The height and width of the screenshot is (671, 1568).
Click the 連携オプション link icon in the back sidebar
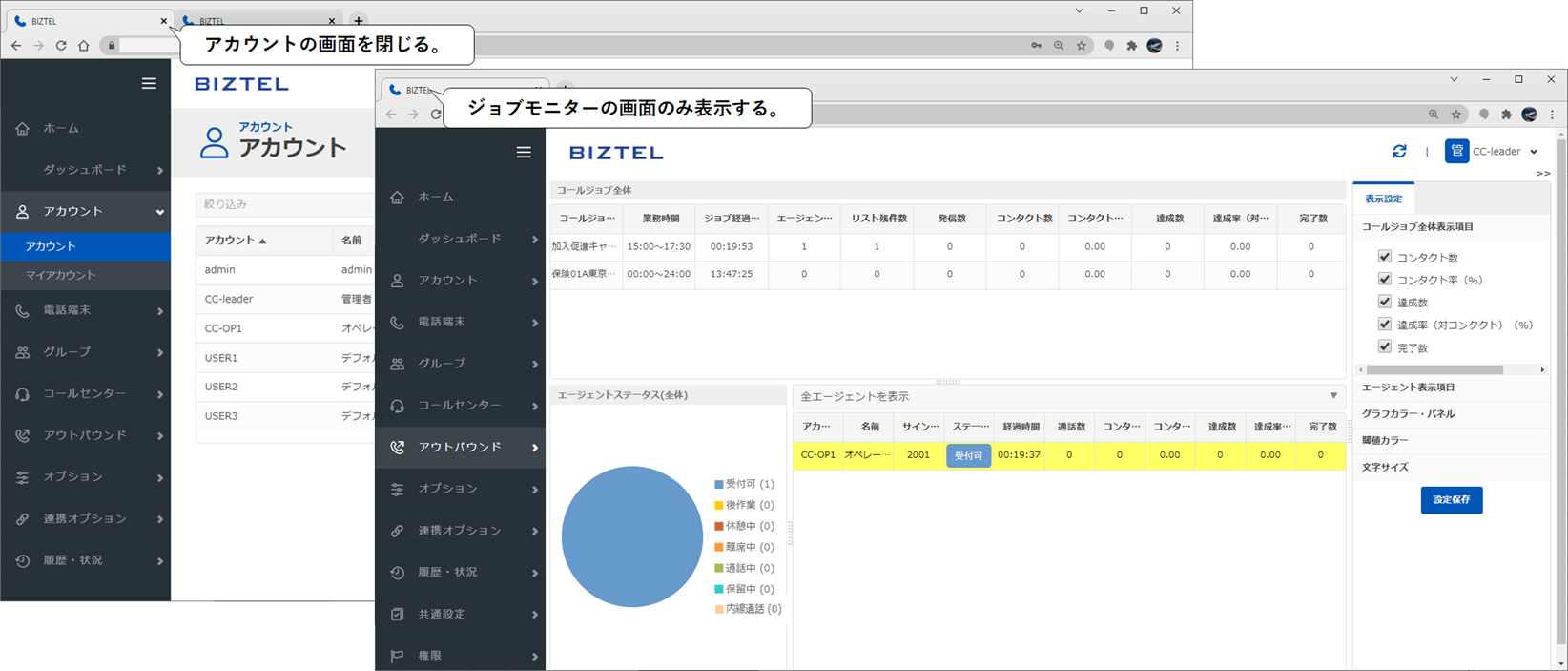(x=23, y=519)
